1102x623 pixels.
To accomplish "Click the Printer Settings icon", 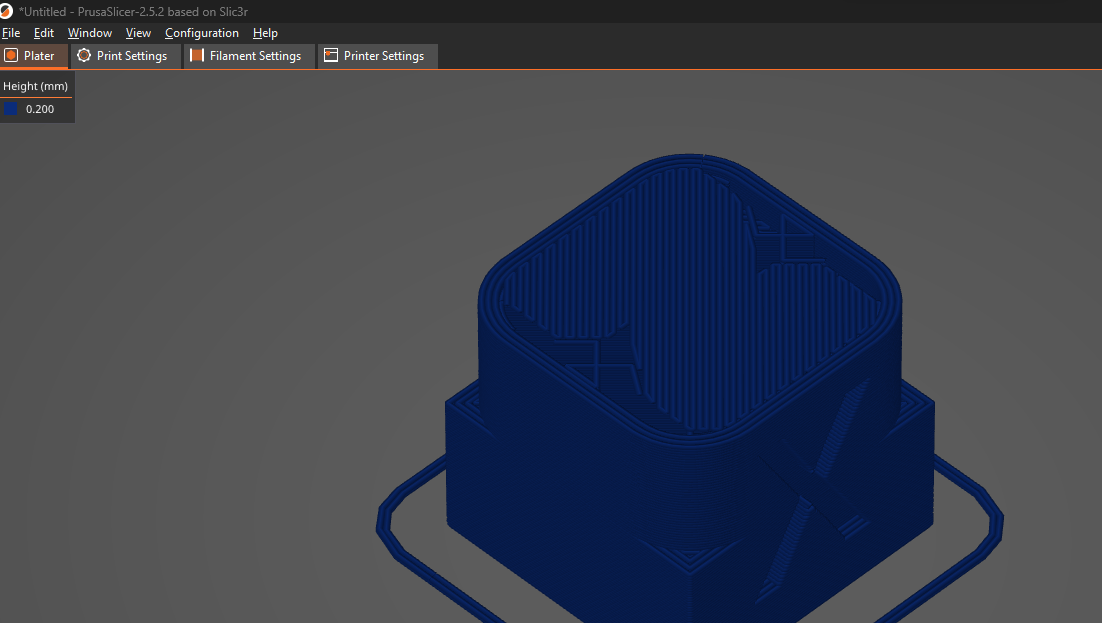I will [x=331, y=56].
